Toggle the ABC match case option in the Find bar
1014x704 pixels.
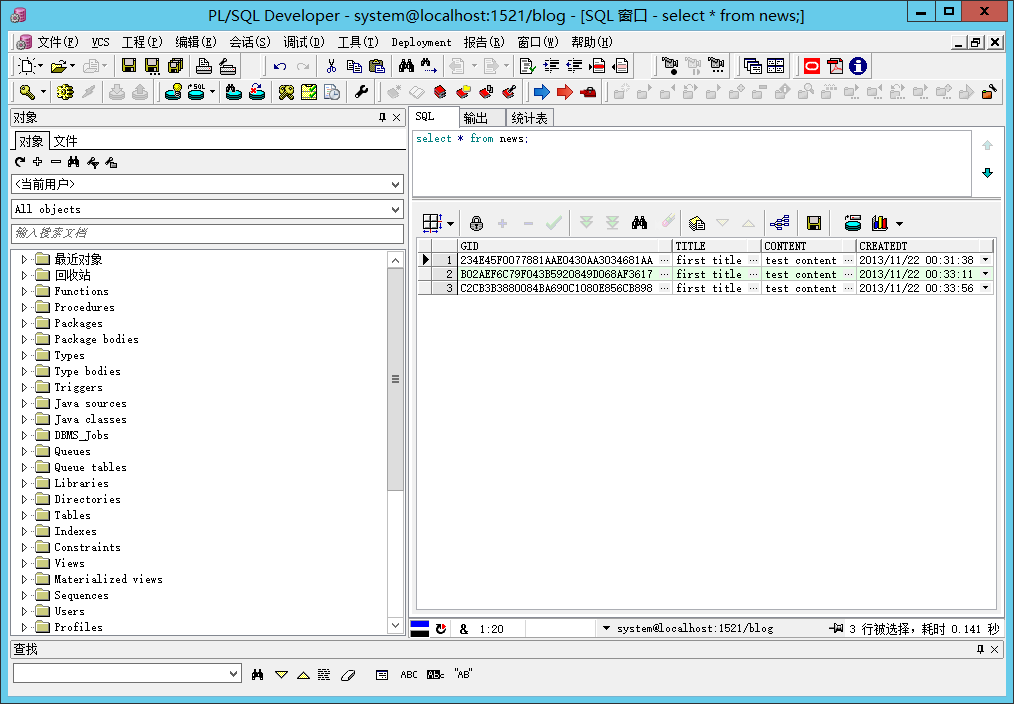tap(409, 674)
